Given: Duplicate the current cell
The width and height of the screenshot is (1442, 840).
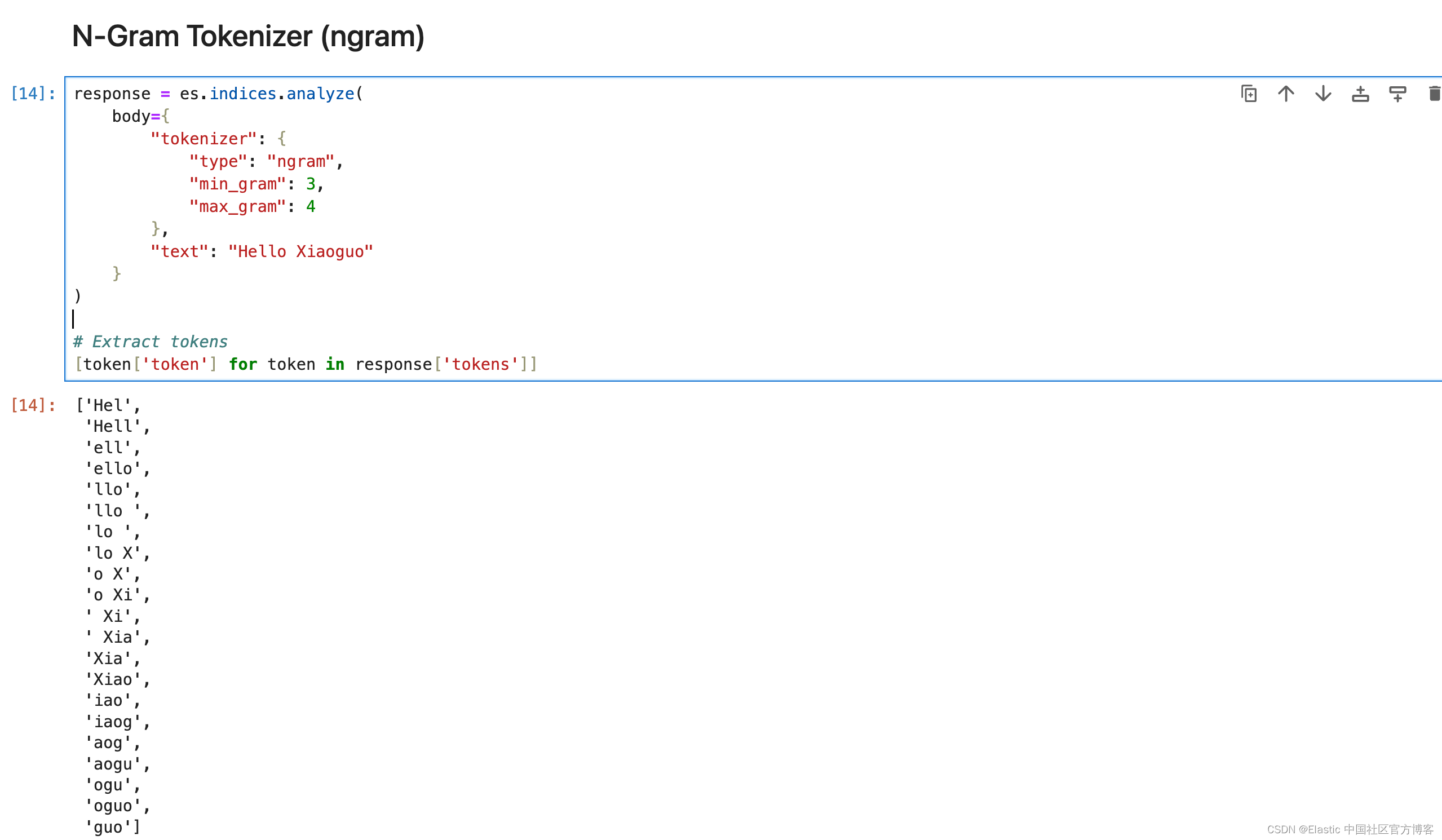Looking at the screenshot, I should (1249, 93).
